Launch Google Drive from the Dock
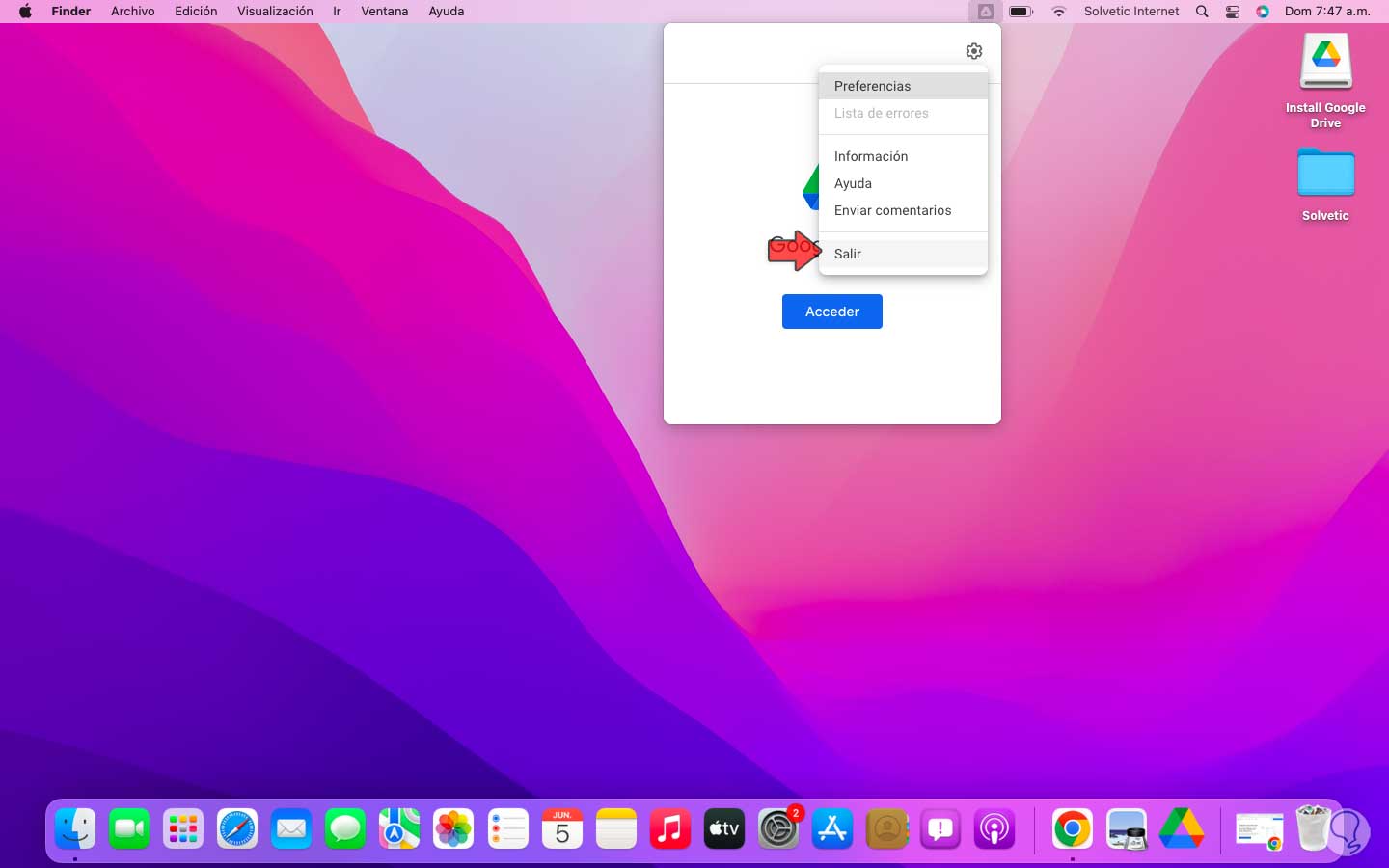Image resolution: width=1389 pixels, height=868 pixels. point(1182,828)
